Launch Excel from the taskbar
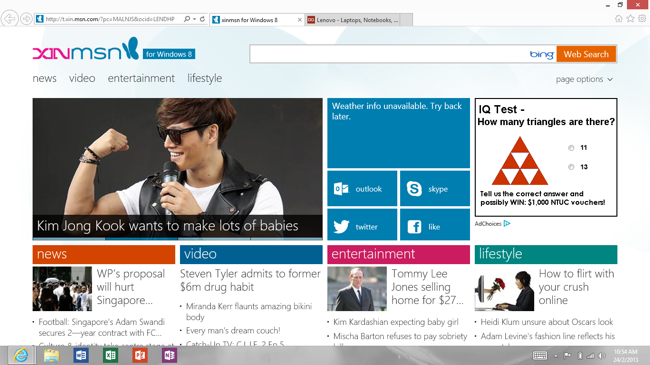650x365 pixels. [x=110, y=355]
